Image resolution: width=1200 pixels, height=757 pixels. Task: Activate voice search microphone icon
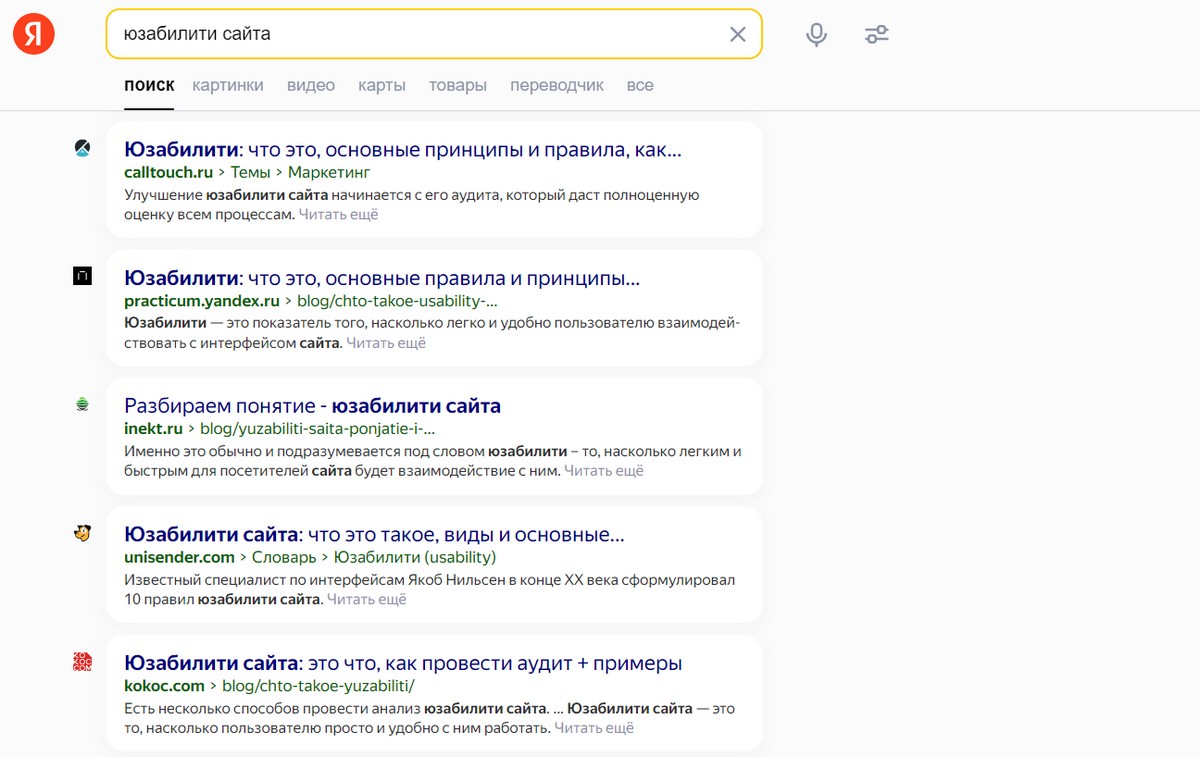(817, 34)
